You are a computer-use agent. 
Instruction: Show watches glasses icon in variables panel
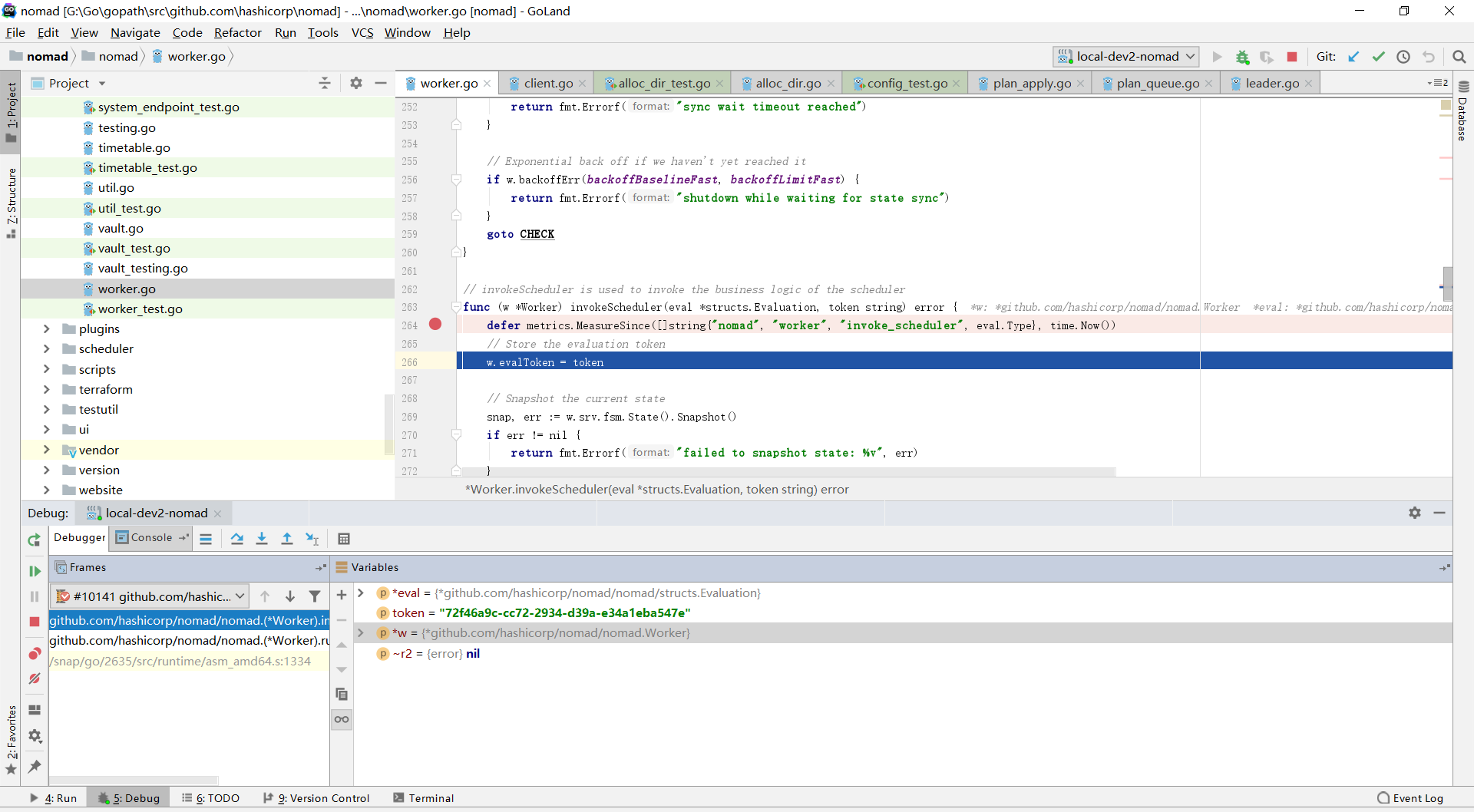[342, 719]
